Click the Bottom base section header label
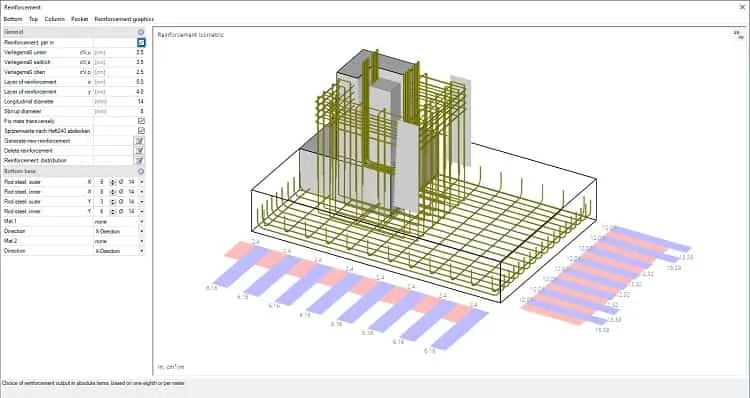 20,171
